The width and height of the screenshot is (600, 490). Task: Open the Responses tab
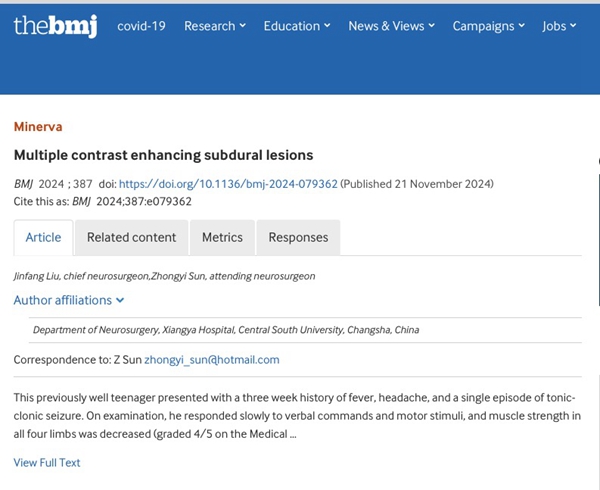point(298,237)
